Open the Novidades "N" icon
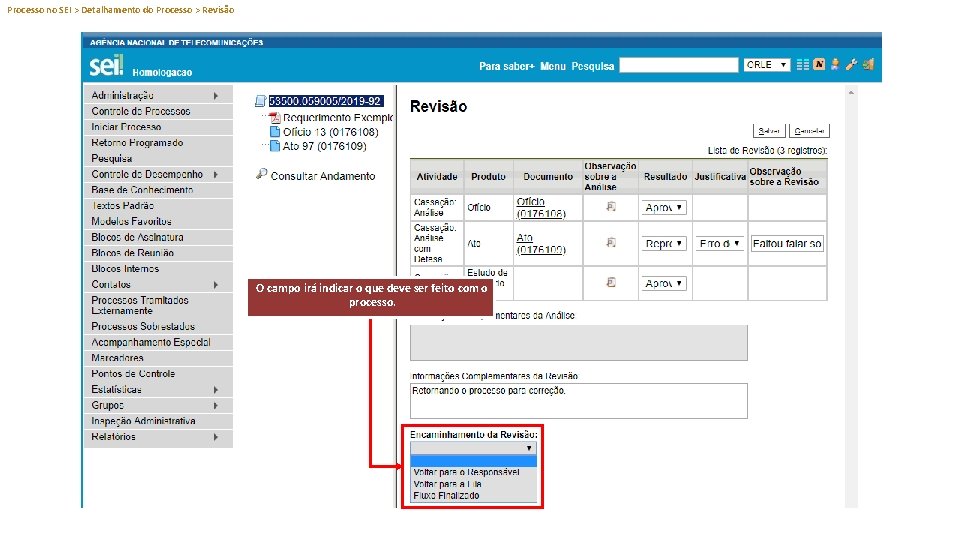960x540 pixels. click(819, 64)
